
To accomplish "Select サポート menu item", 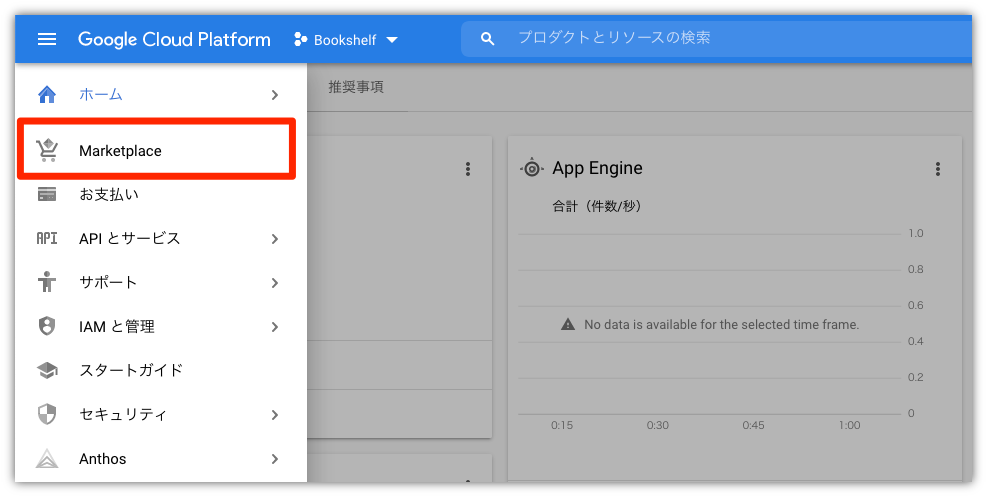I will point(161,282).
